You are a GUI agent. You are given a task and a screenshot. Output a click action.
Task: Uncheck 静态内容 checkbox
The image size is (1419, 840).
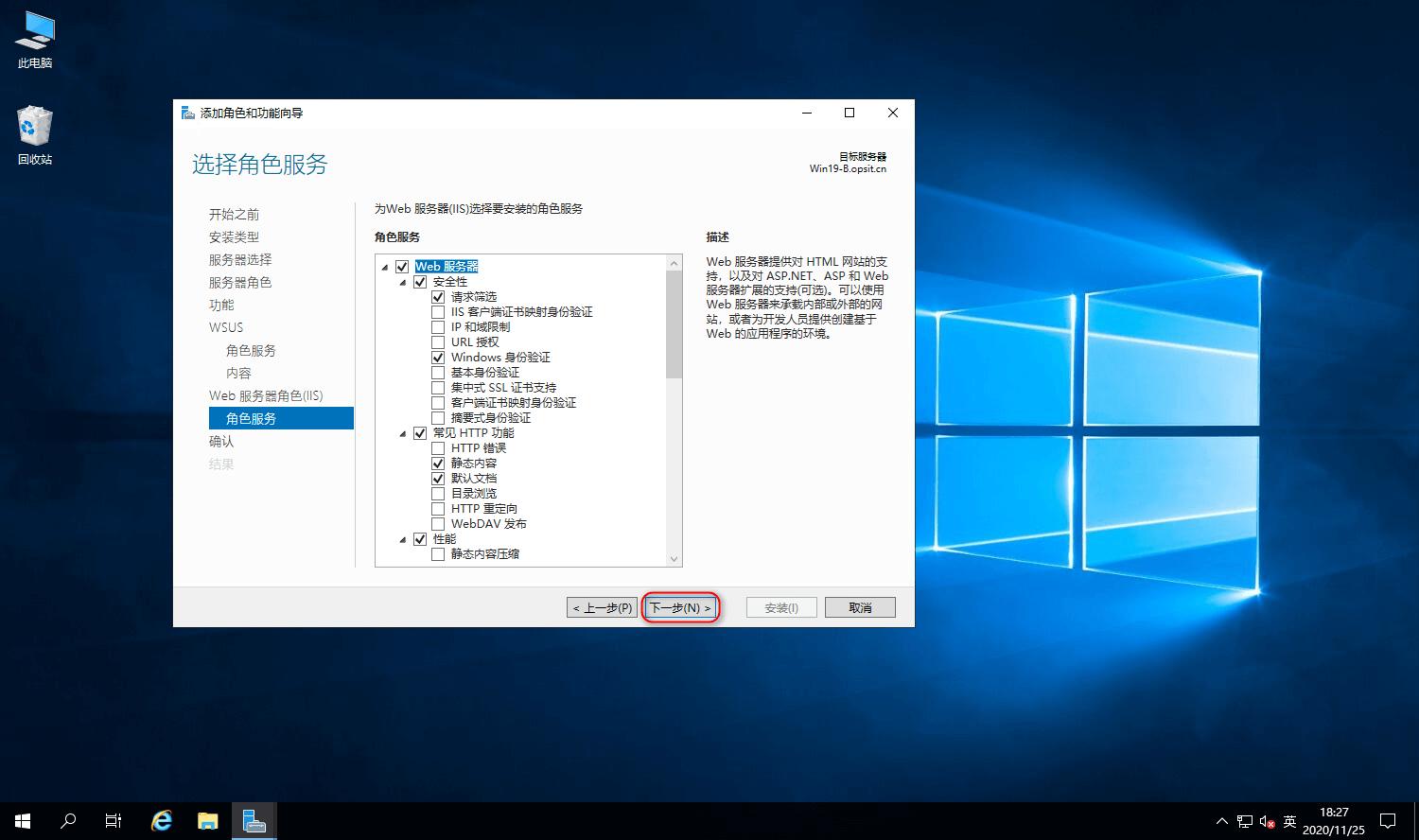(x=438, y=464)
